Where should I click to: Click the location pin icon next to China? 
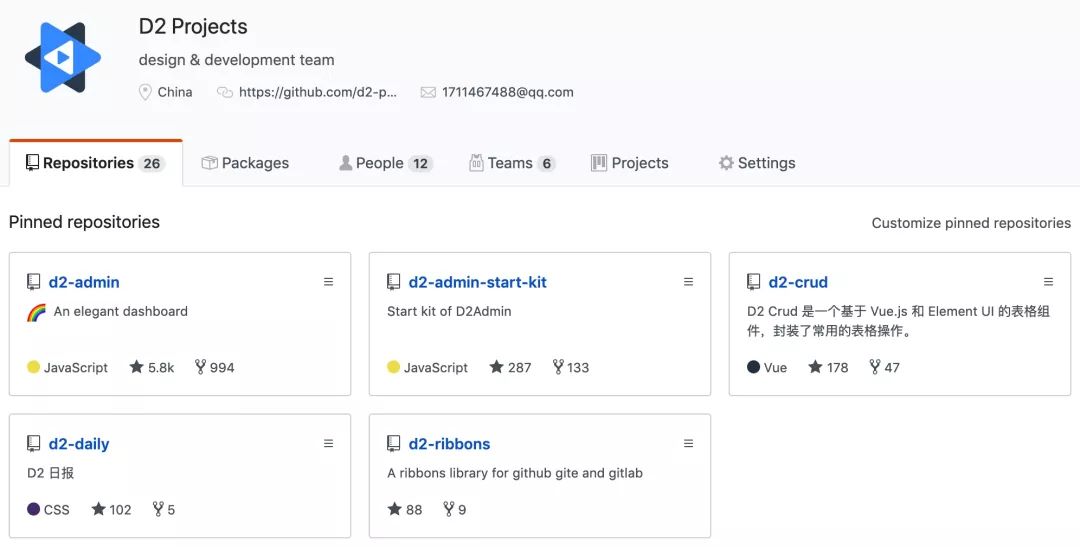145,92
